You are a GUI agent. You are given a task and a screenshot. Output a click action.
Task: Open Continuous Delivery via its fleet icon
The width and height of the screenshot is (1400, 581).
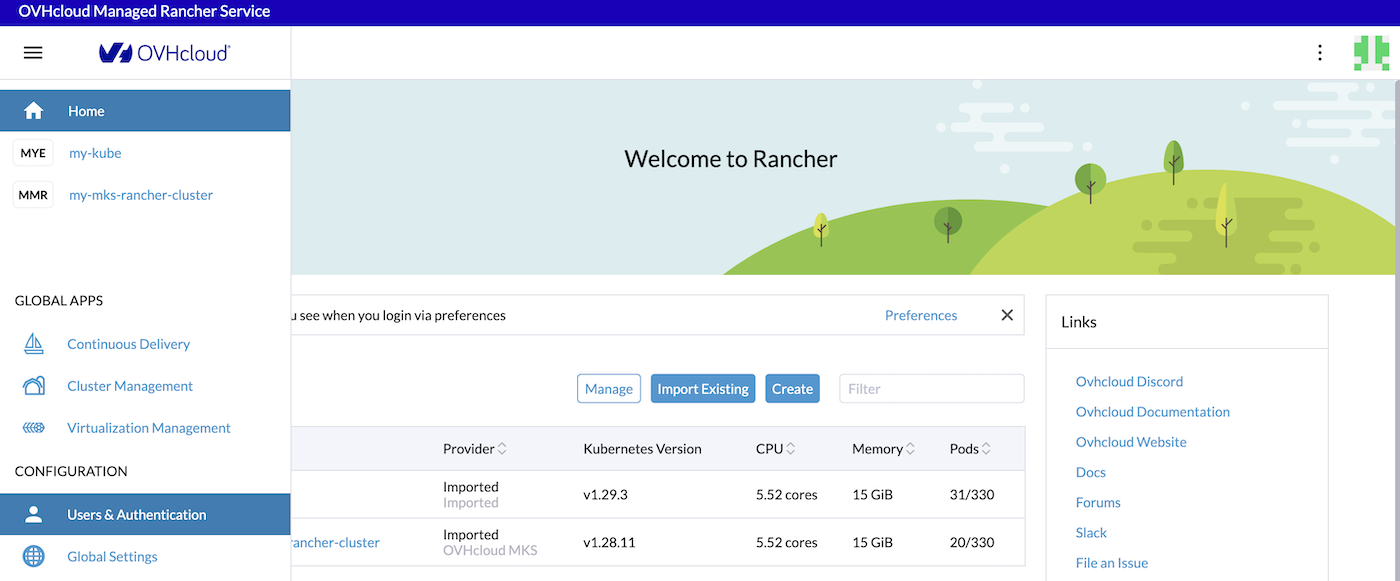(x=34, y=343)
